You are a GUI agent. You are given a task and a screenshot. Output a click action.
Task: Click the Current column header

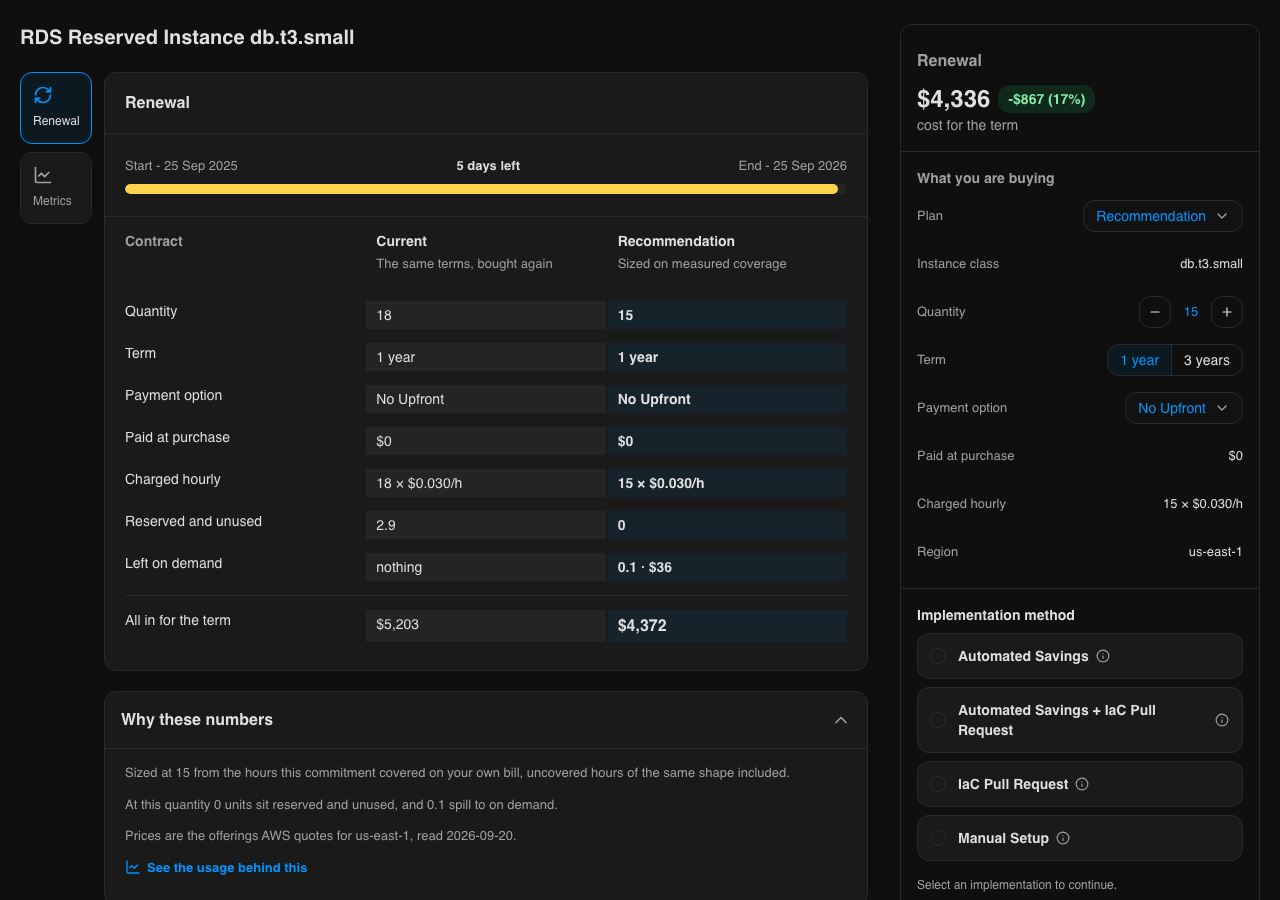coord(401,241)
